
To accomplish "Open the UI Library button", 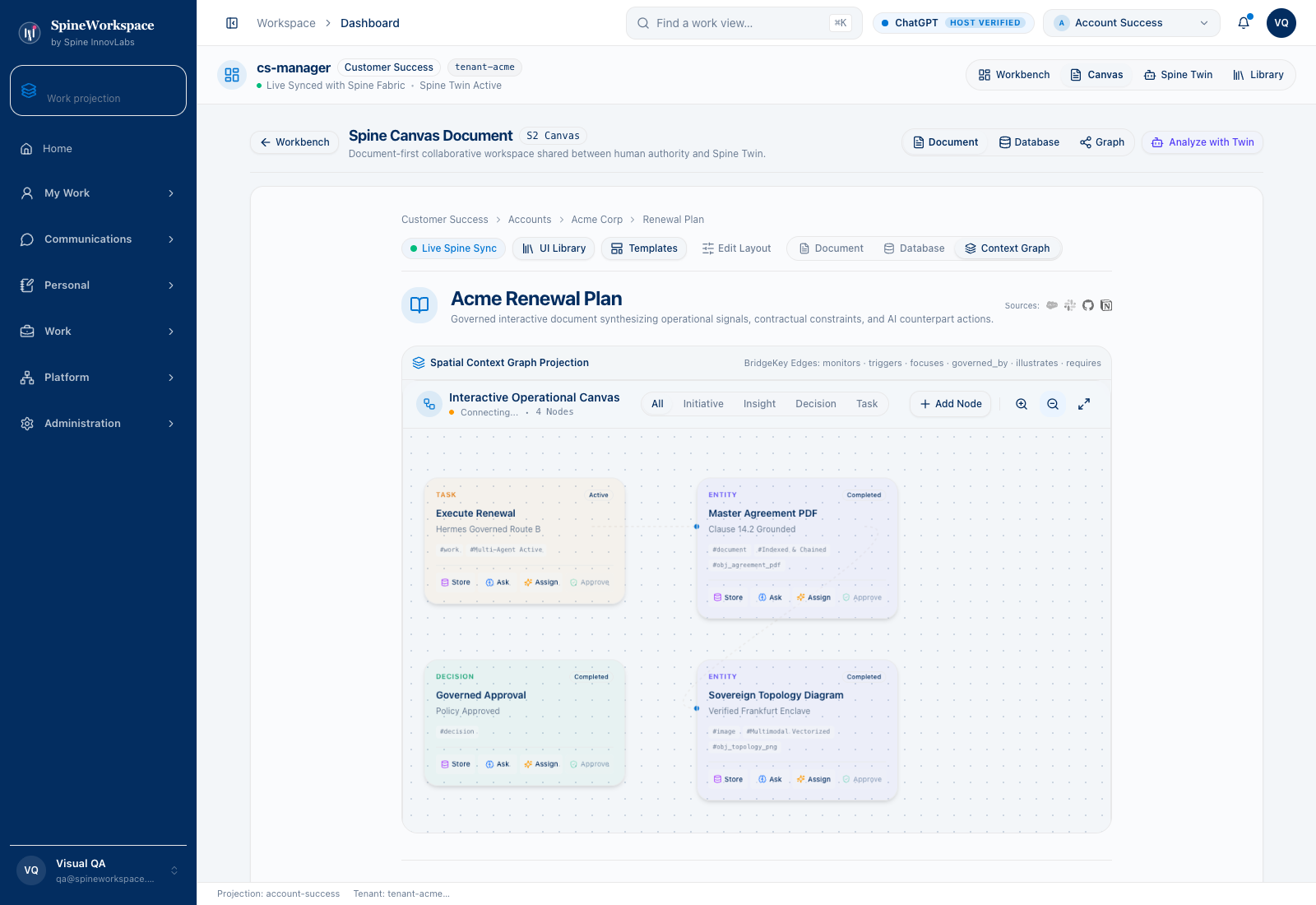I will pos(554,248).
